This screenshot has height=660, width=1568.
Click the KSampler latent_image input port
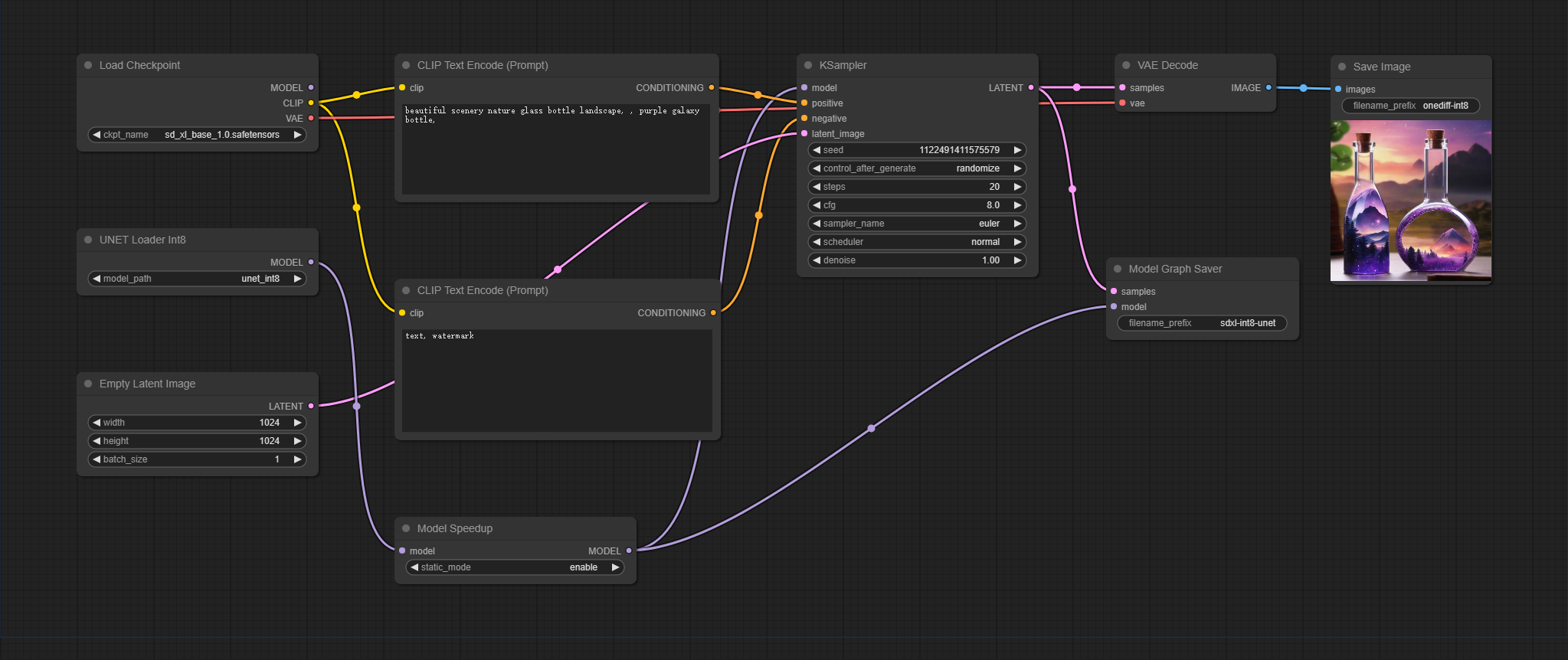tap(804, 134)
